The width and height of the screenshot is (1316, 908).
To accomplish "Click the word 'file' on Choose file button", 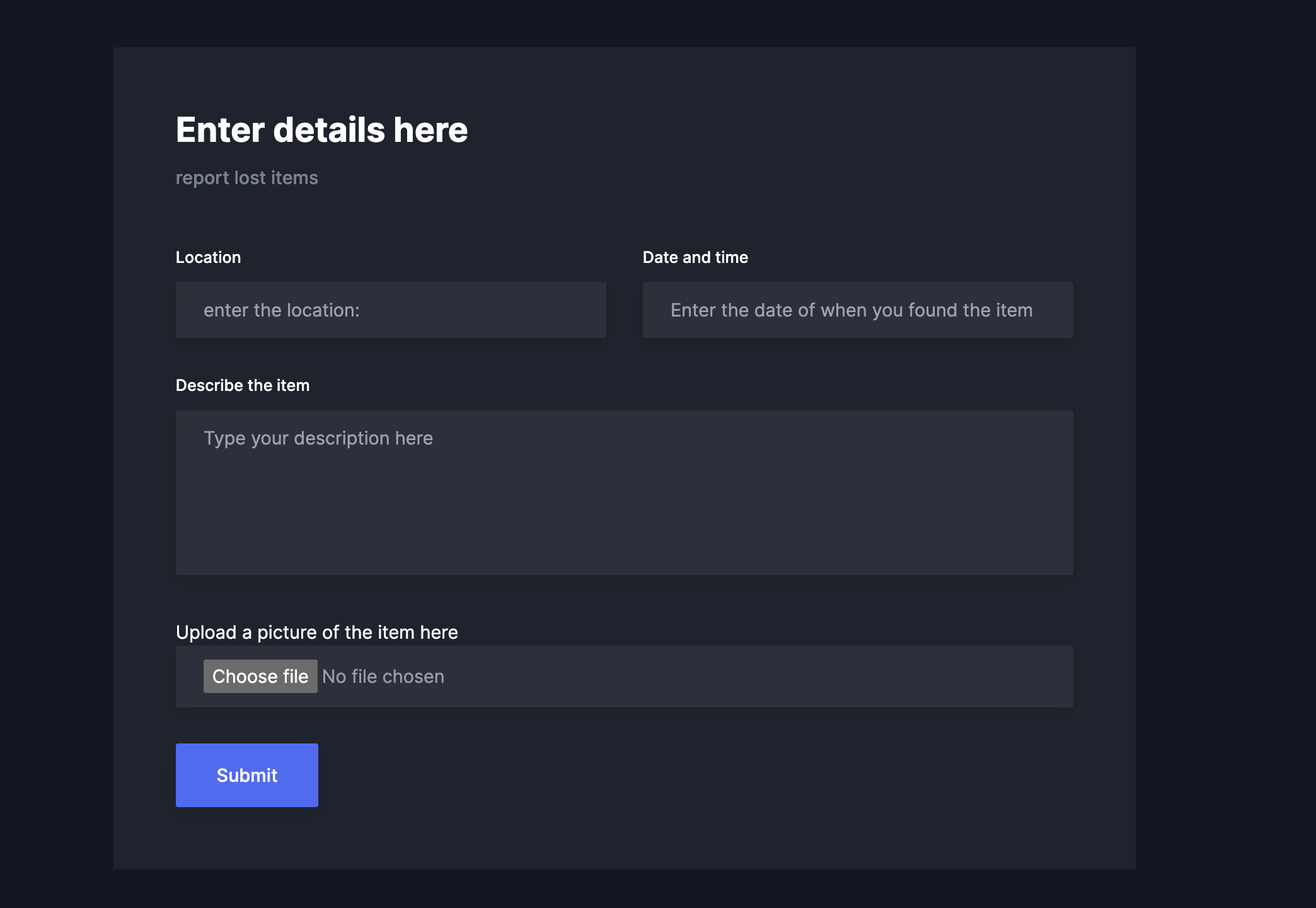I will pyautogui.click(x=295, y=677).
